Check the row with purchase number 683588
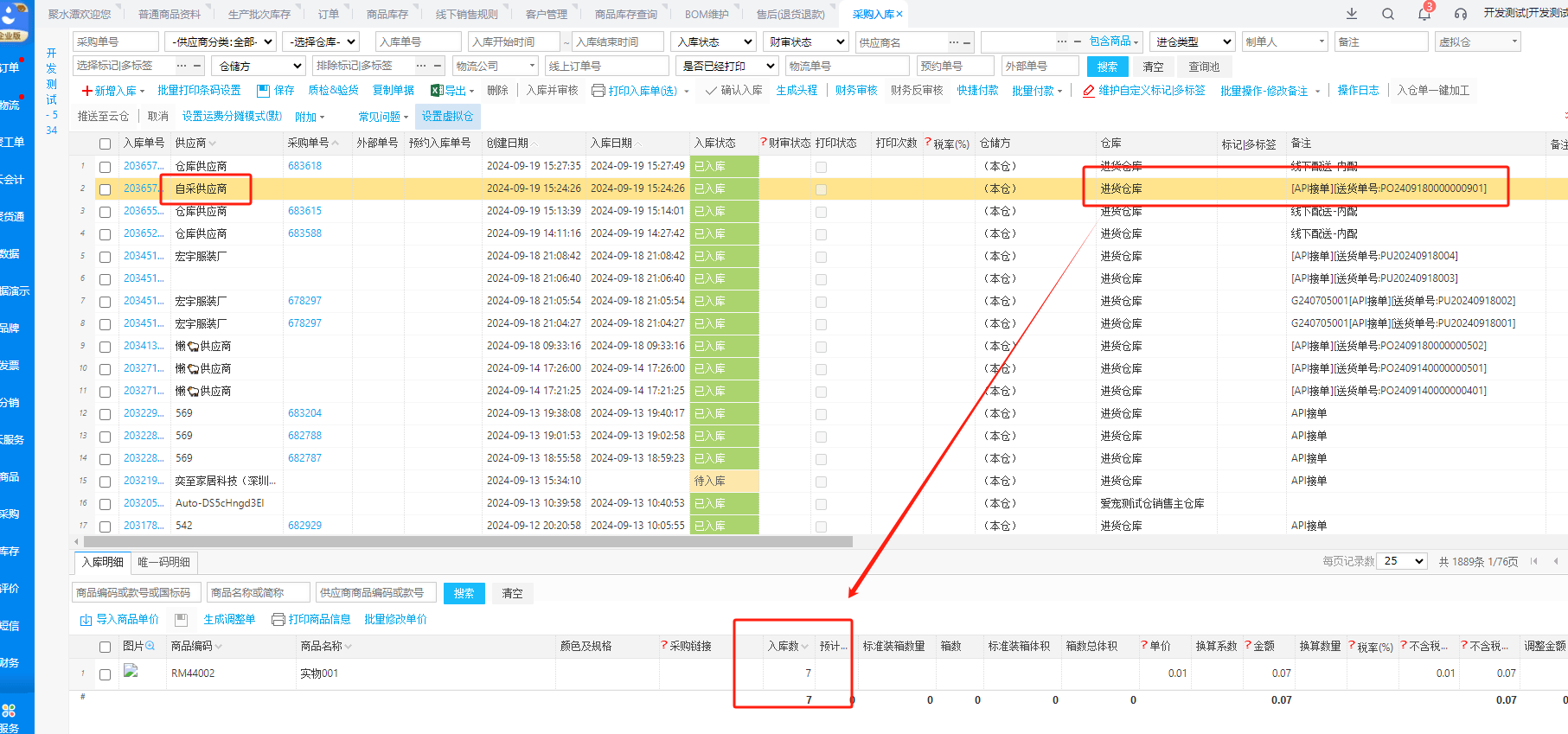This screenshot has height=734, width=1568. pos(105,234)
